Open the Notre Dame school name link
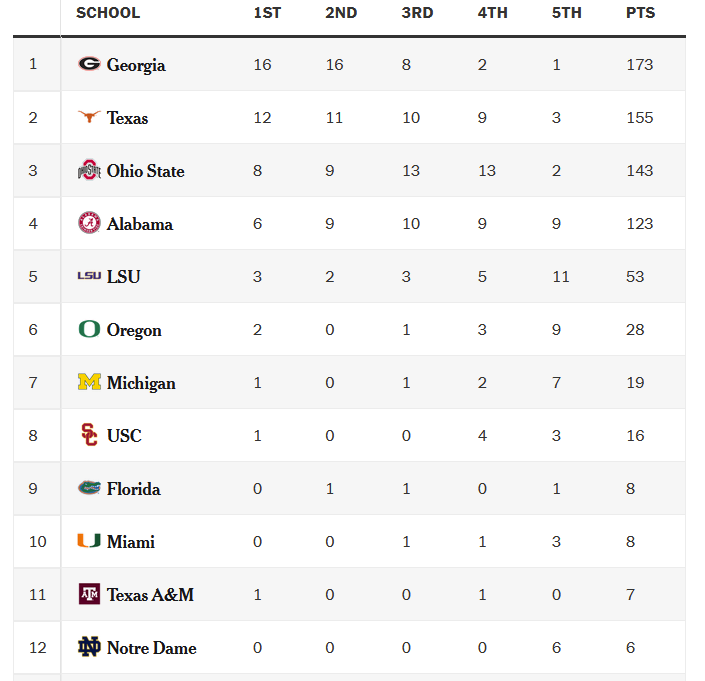The height and width of the screenshot is (681, 705). pos(152,648)
